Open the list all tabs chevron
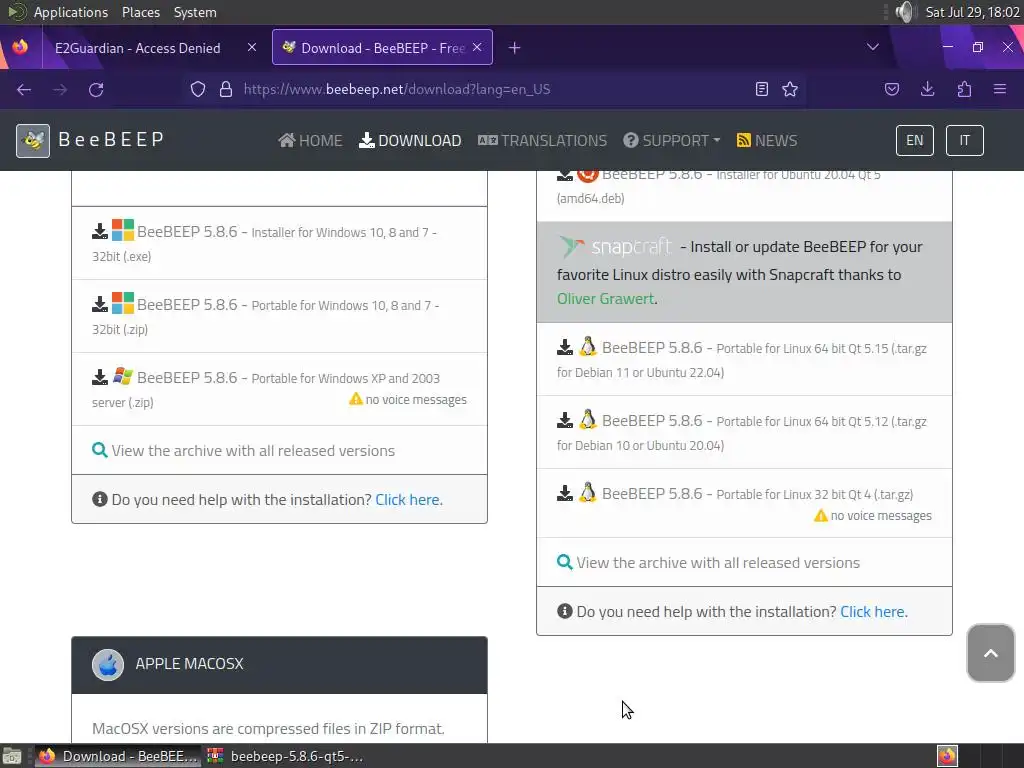This screenshot has width=1024, height=768. pyautogui.click(x=872, y=47)
